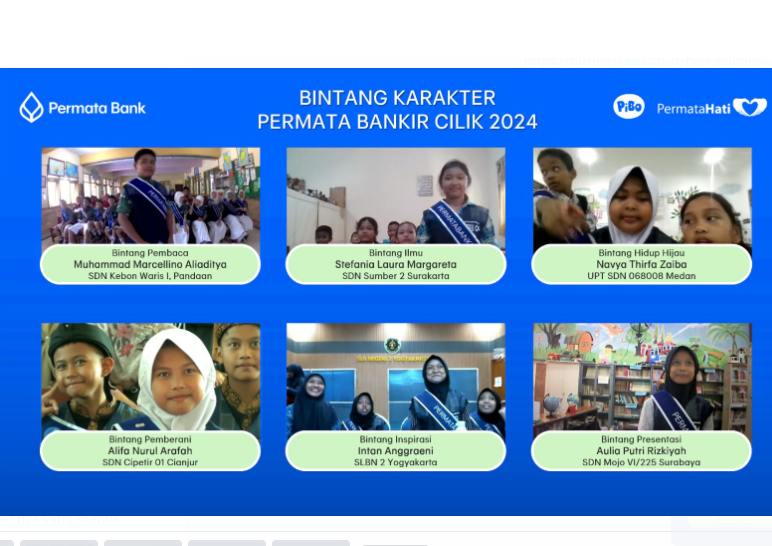Click the school text SDN Mojo VI/225 Surabaya
This screenshot has height=546, width=772.
click(x=641, y=462)
